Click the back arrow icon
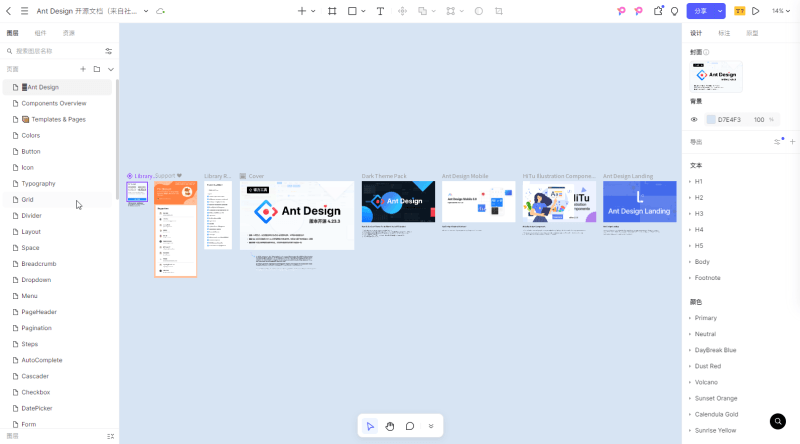The image size is (800, 444). click(x=9, y=11)
